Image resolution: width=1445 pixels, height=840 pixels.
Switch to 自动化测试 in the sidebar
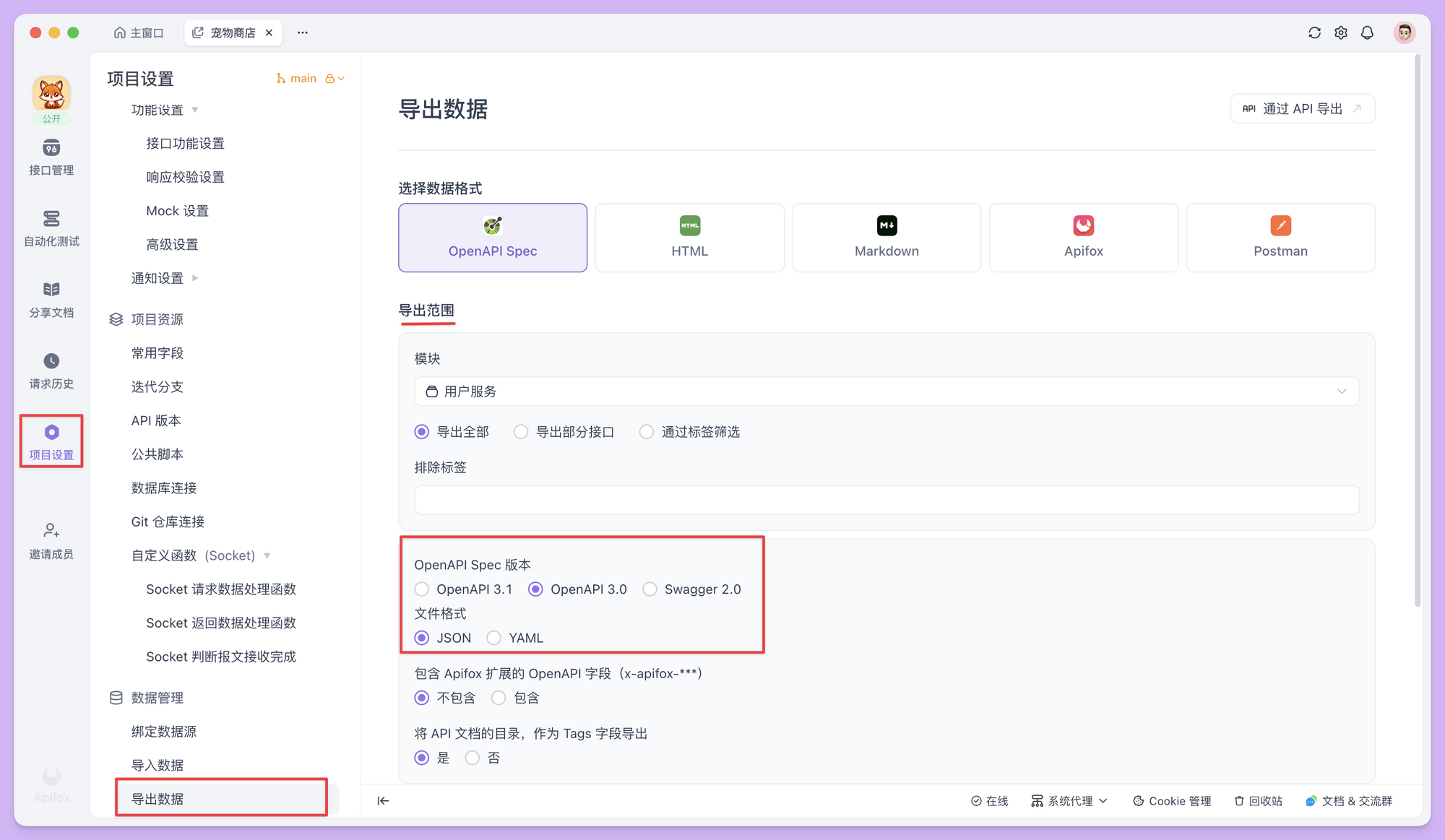point(51,228)
